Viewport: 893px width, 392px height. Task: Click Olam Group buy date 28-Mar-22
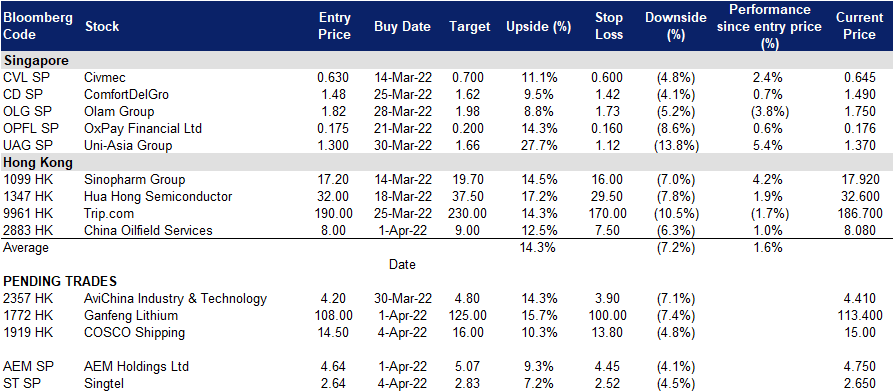pos(403,112)
